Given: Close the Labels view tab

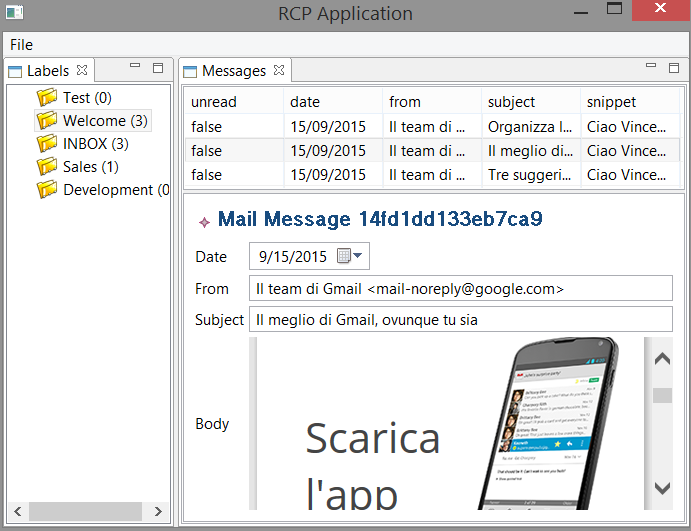Looking at the screenshot, I should [82, 70].
